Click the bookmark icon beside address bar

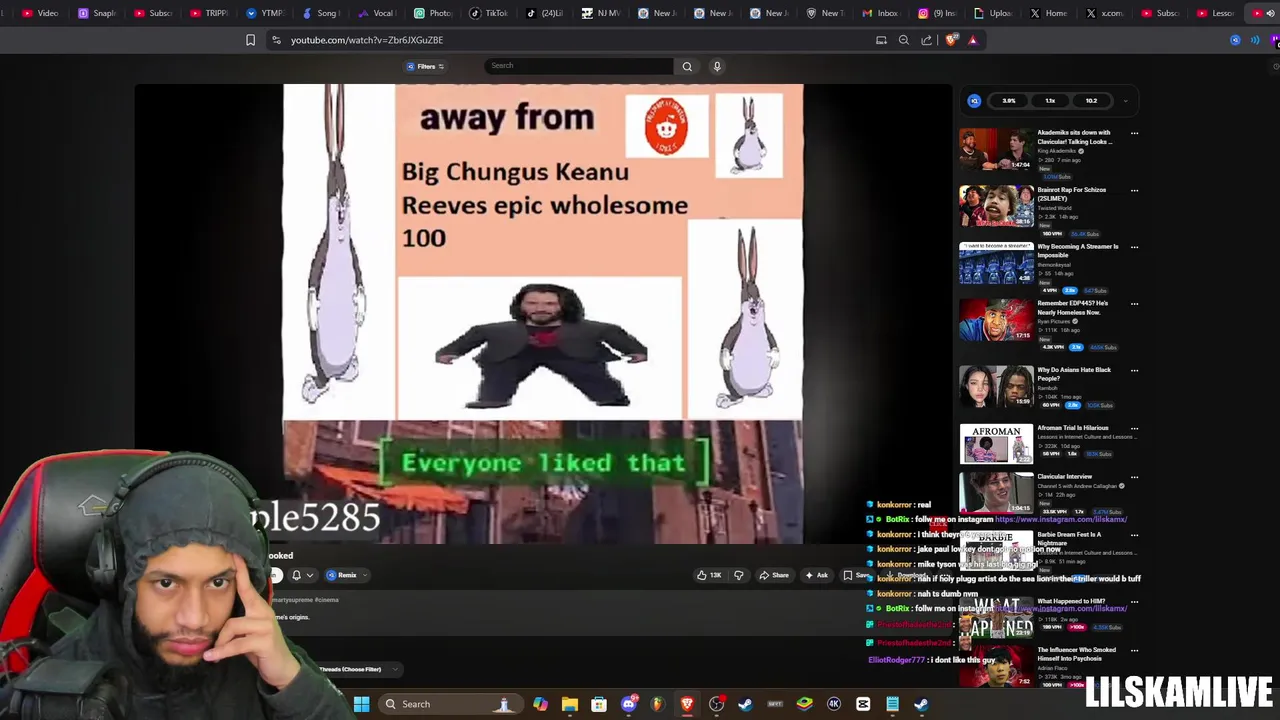pos(250,40)
